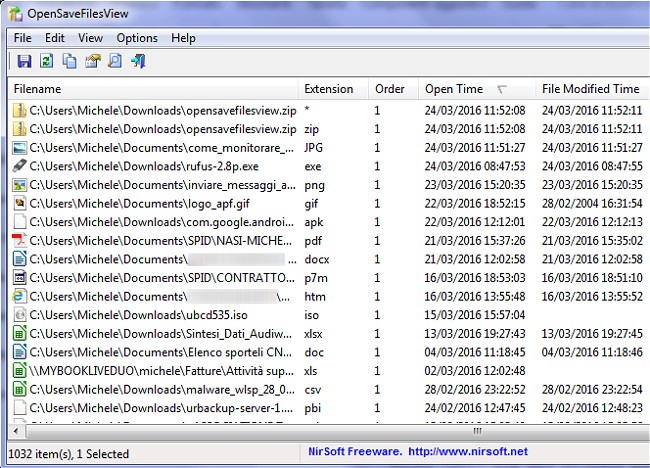The width and height of the screenshot is (650, 468).
Task: Click modified time 21/03/2016 15:35:02
Action: coord(592,240)
